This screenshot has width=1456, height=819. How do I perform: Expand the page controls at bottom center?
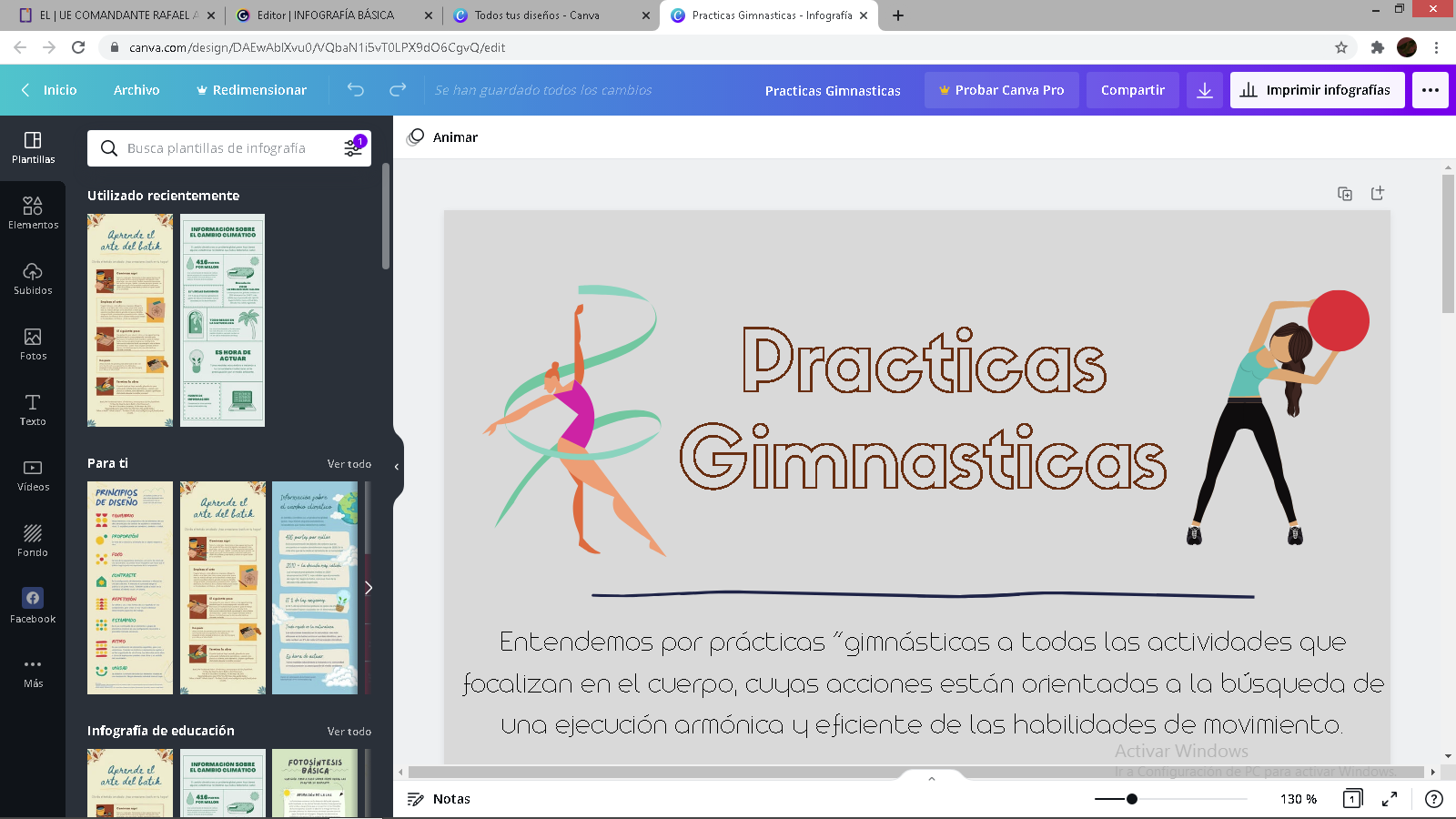pyautogui.click(x=931, y=779)
